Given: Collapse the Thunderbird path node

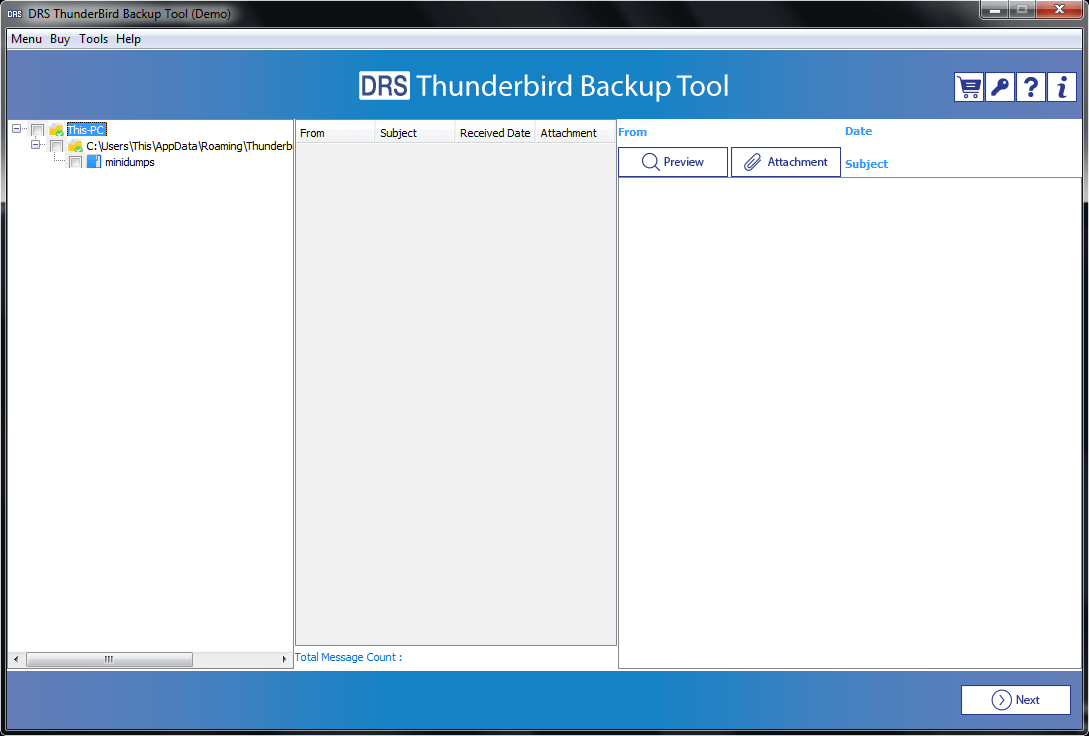Looking at the screenshot, I should point(36,145).
